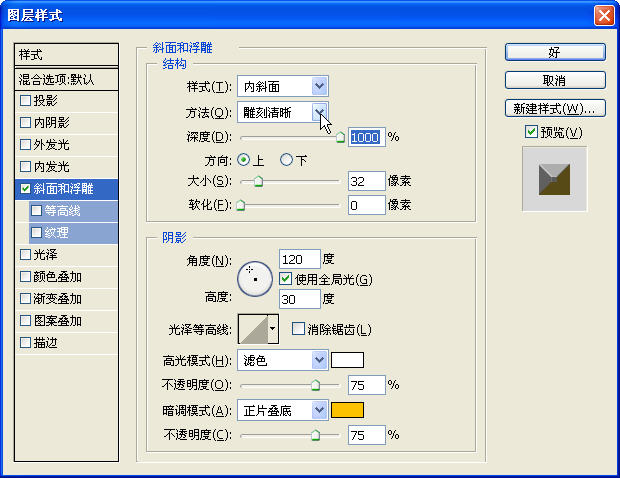Click the 深度 field showing 1000
The height and width of the screenshot is (478, 620).
[367, 137]
